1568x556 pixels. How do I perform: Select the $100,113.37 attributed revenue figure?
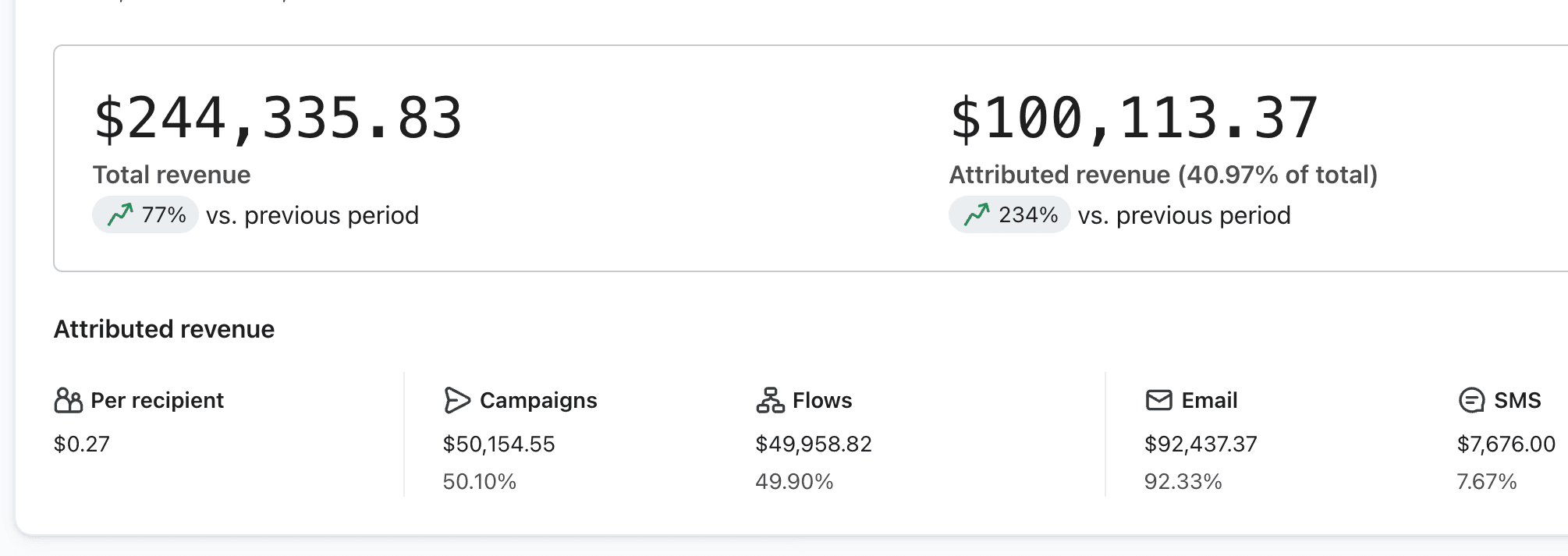click(1133, 119)
